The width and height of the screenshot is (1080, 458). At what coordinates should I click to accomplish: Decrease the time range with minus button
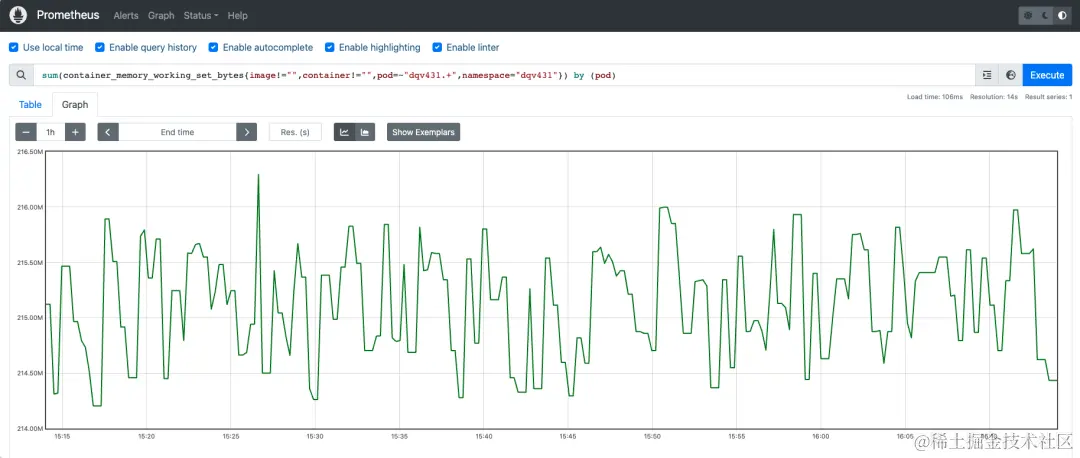(x=26, y=132)
